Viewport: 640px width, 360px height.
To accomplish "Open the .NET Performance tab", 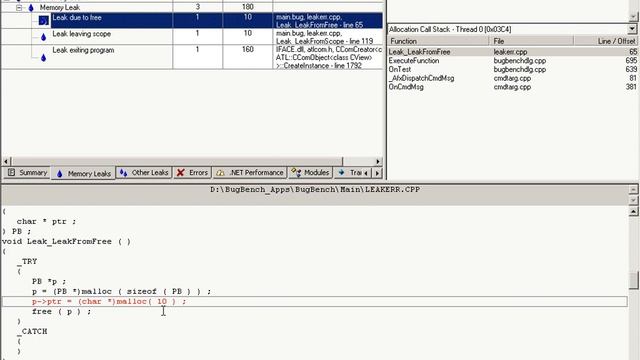I will (250, 173).
